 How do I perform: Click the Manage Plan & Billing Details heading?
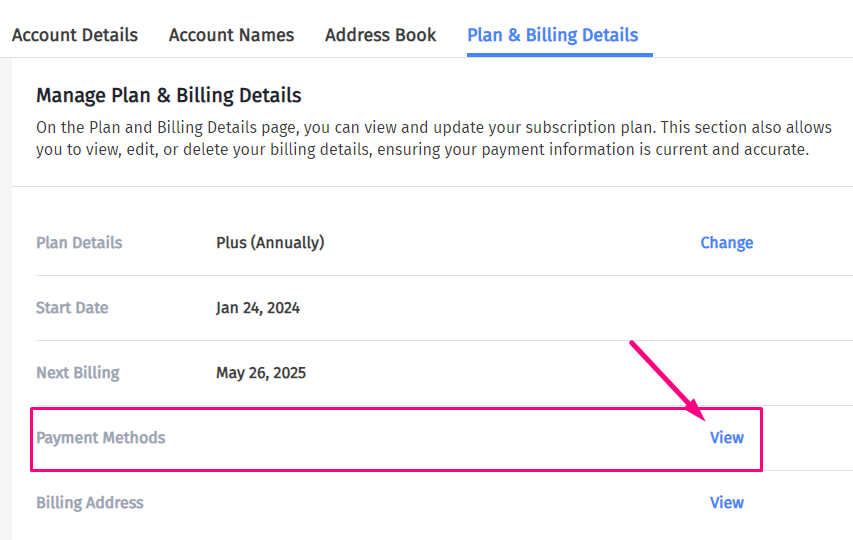[168, 96]
